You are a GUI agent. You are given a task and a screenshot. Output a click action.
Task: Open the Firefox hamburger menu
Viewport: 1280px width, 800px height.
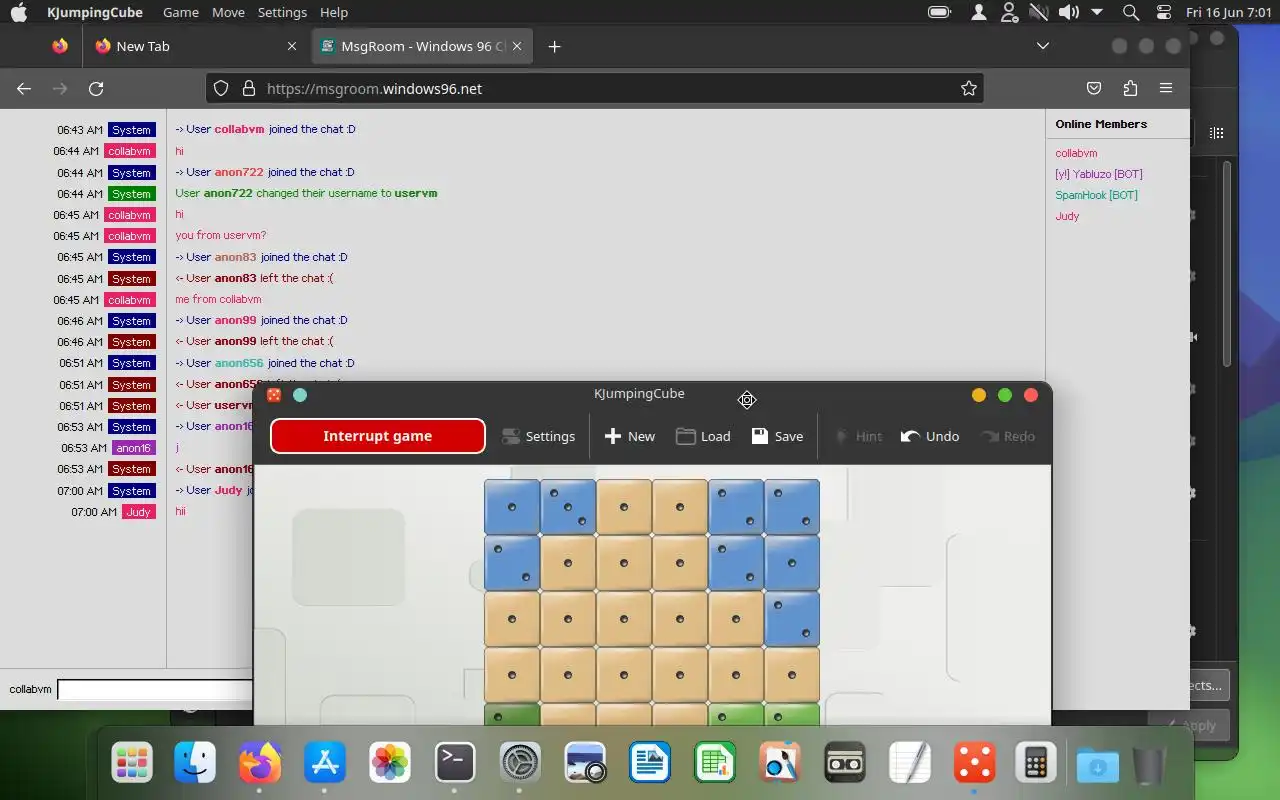click(1166, 88)
